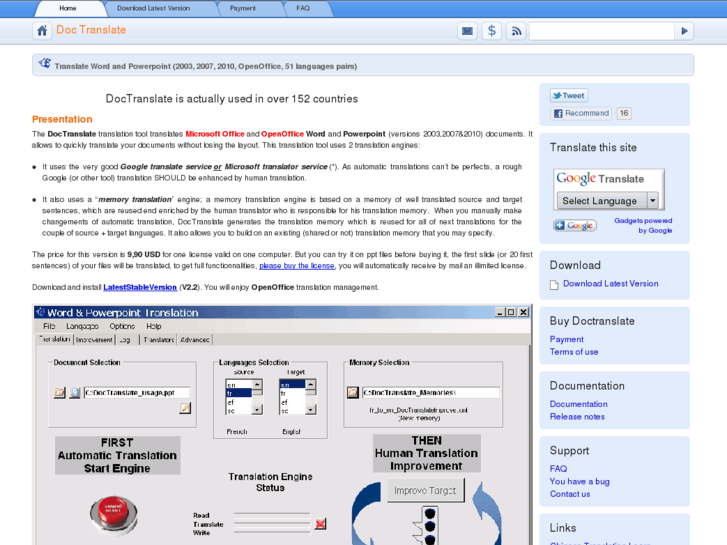Open the RSS feed icon
Screen dimensions: 727x545
click(x=516, y=31)
